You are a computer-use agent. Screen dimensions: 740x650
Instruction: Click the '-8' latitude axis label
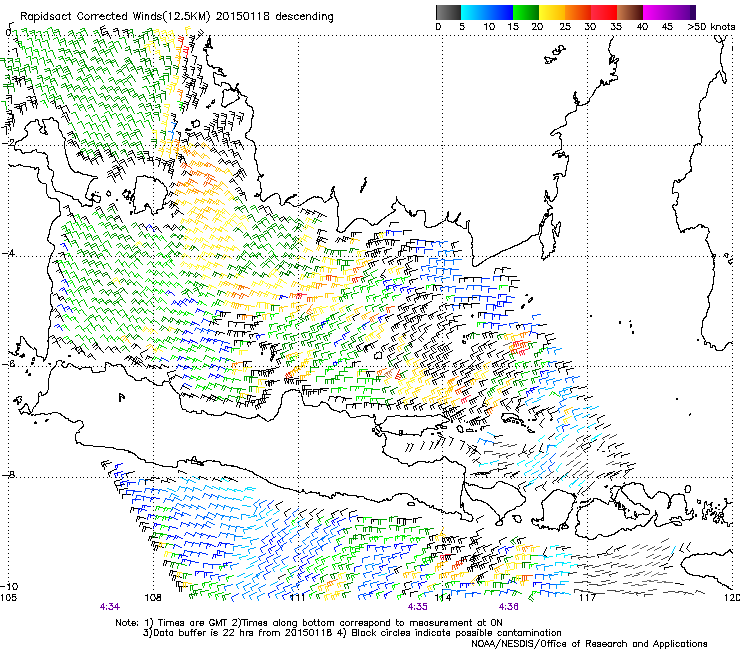point(8,475)
